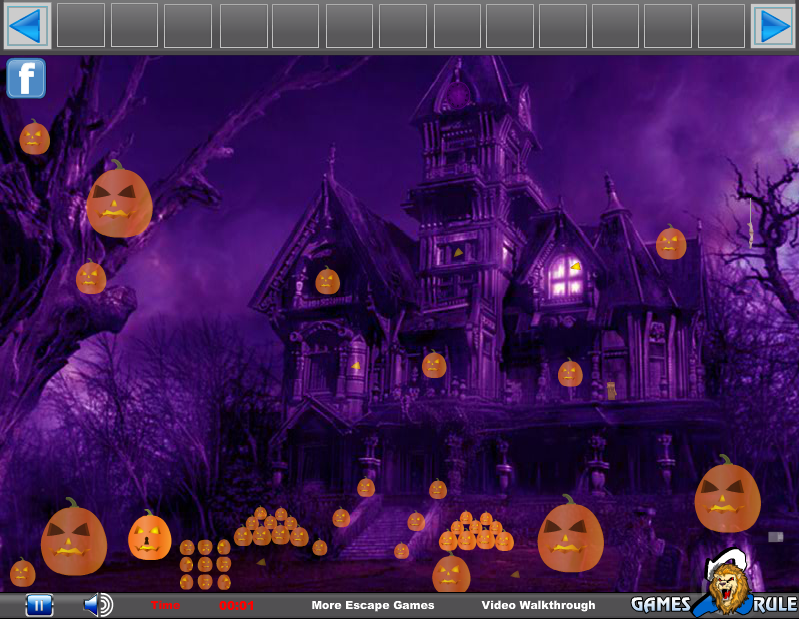The image size is (799, 619).
Task: Select the last empty inventory slot
Action: click(721, 25)
